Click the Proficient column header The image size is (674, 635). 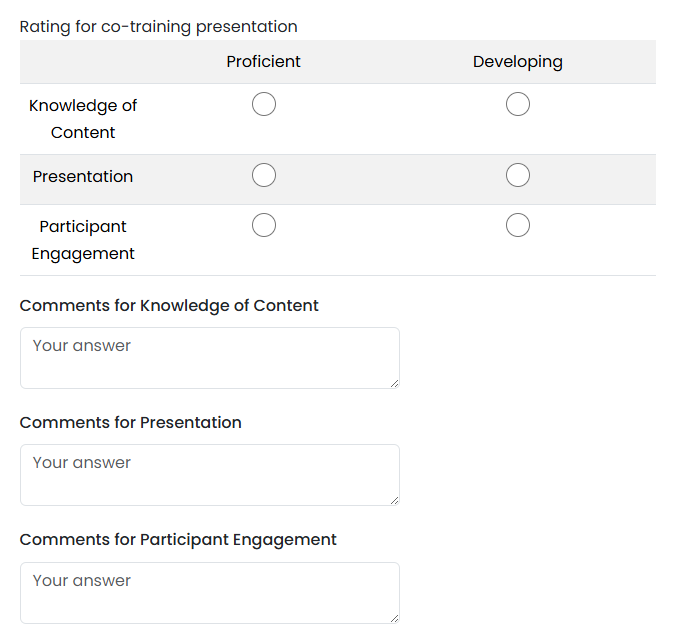coord(263,61)
